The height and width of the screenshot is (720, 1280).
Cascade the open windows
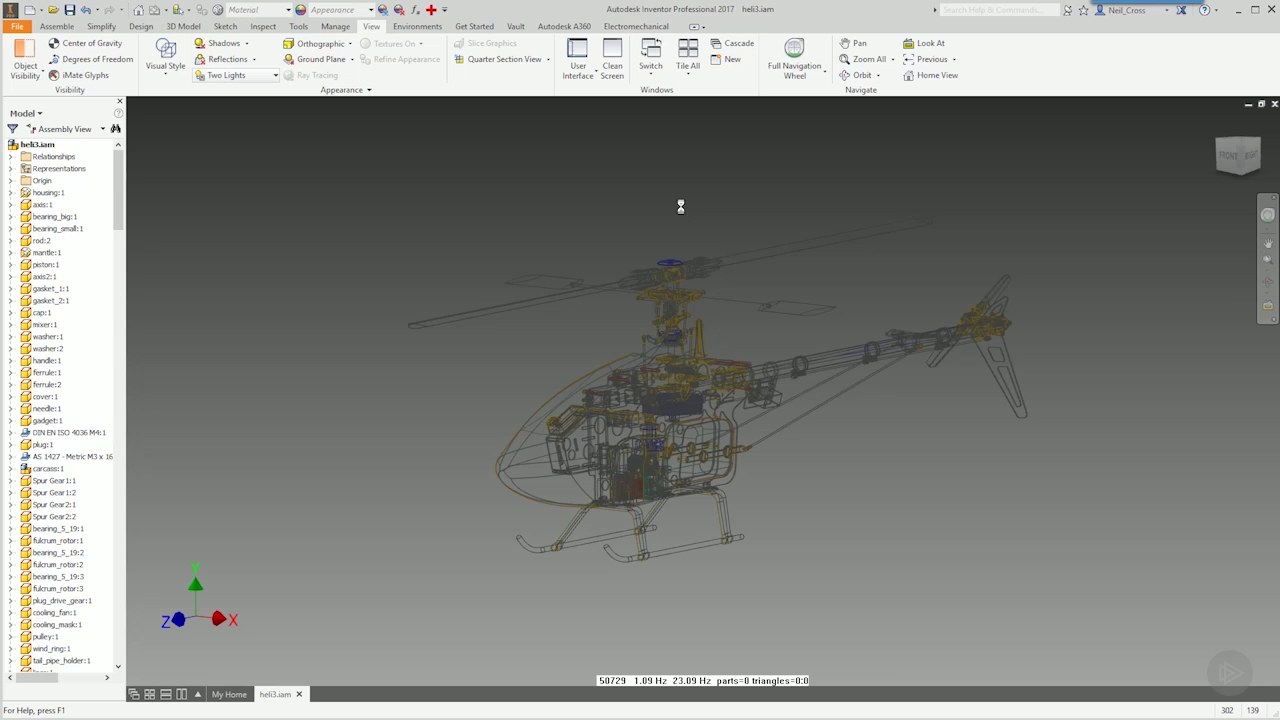tap(732, 43)
